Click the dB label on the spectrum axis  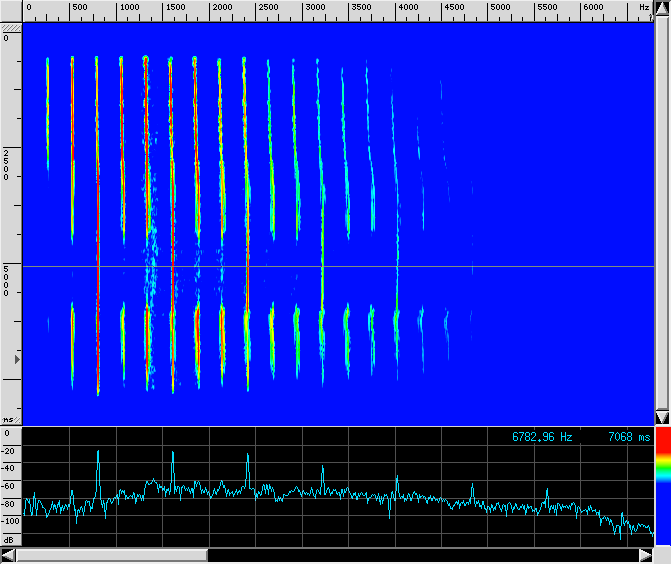pos(9,539)
